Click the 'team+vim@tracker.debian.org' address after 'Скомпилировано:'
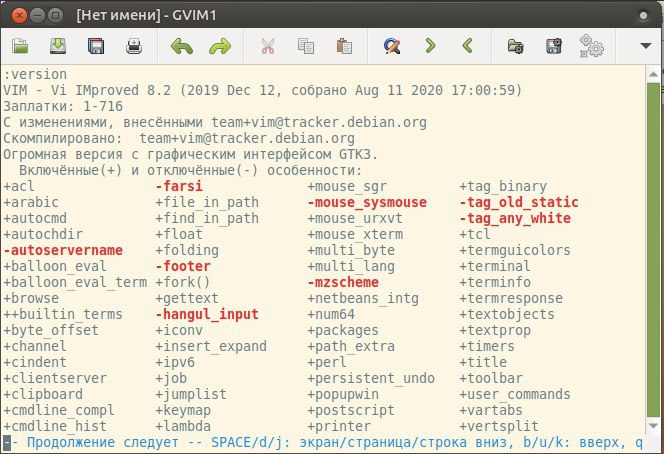664x454 pixels. pyautogui.click(x=247, y=138)
